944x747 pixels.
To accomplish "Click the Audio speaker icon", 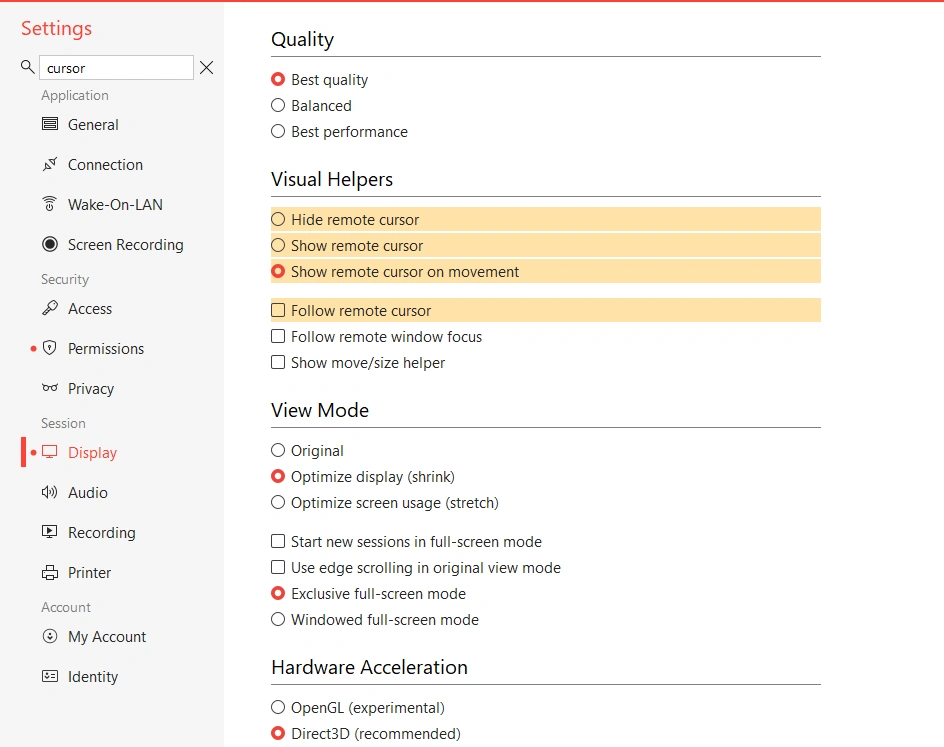I will point(50,493).
